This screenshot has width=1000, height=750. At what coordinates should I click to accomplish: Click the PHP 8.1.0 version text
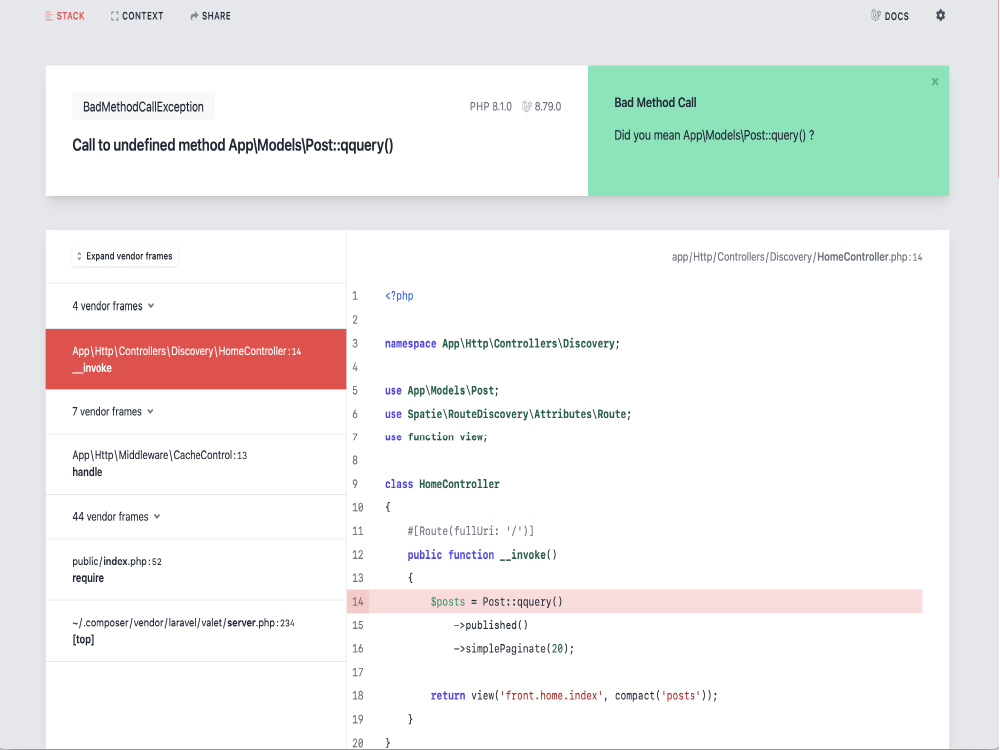[490, 107]
